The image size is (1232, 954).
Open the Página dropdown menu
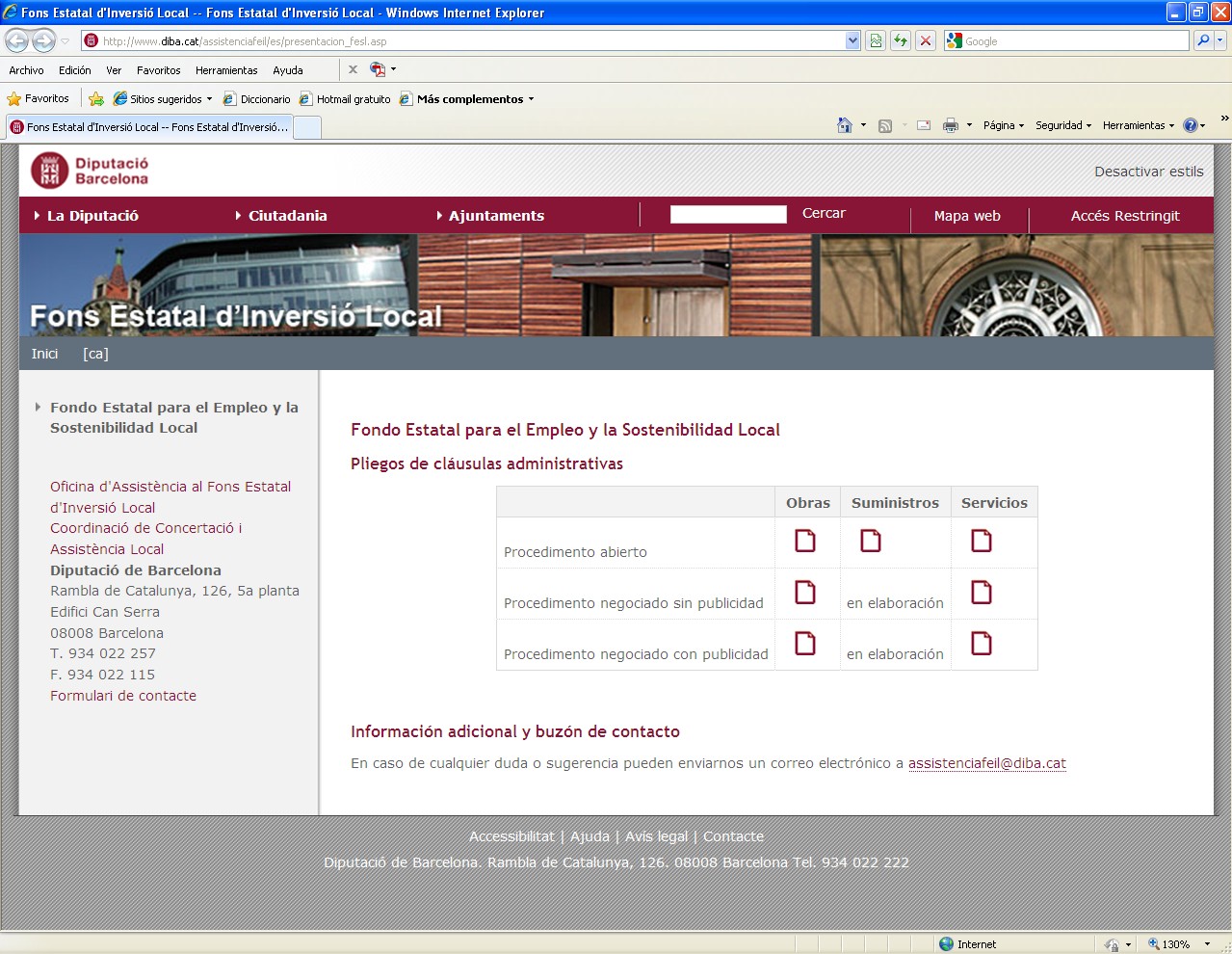(x=1004, y=125)
